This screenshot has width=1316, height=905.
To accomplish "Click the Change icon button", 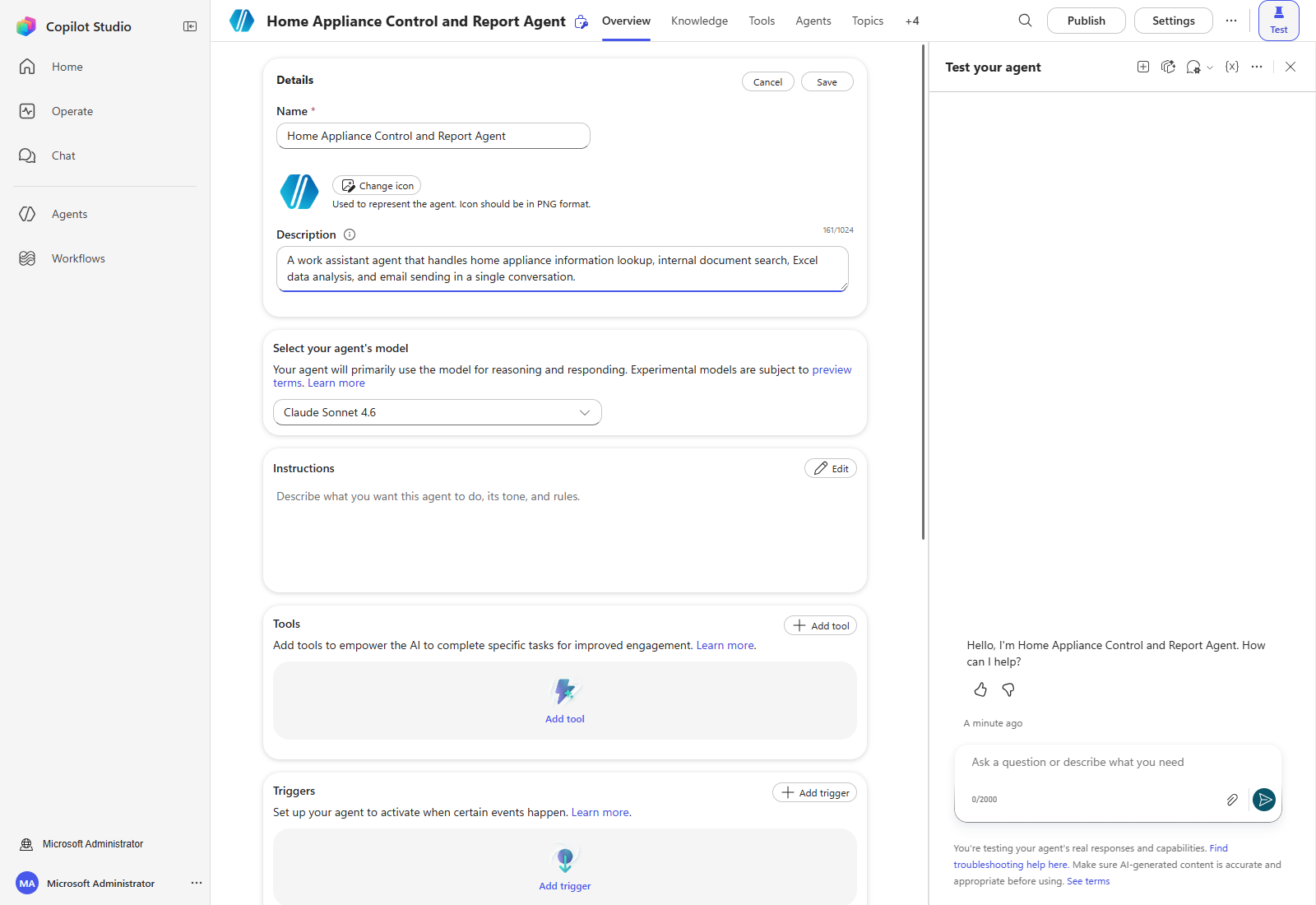I will pos(377,185).
